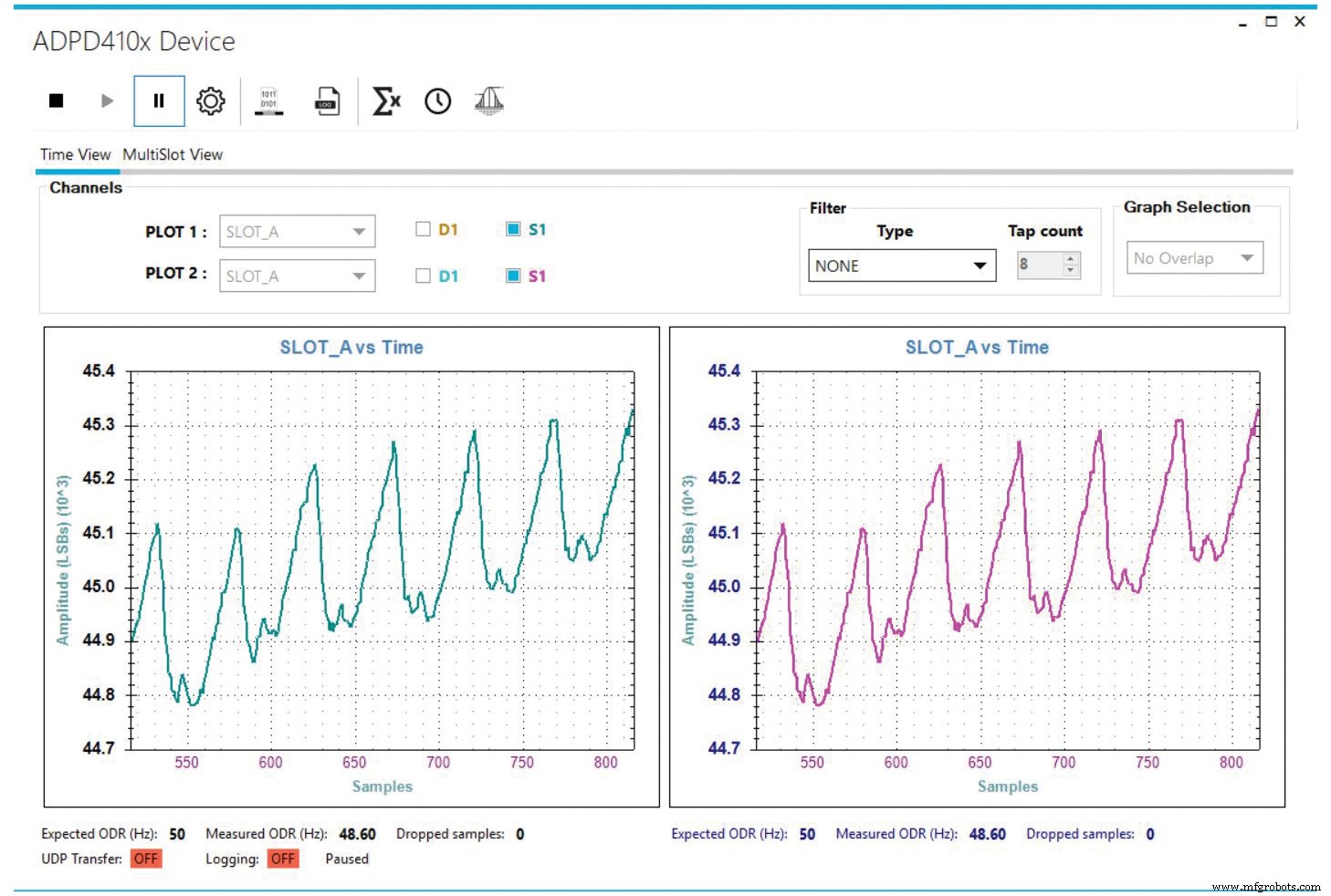Viewport: 1331px width, 896px height.
Task: Uncheck the D1 checkbox for PLOT 1
Action: pos(423,230)
